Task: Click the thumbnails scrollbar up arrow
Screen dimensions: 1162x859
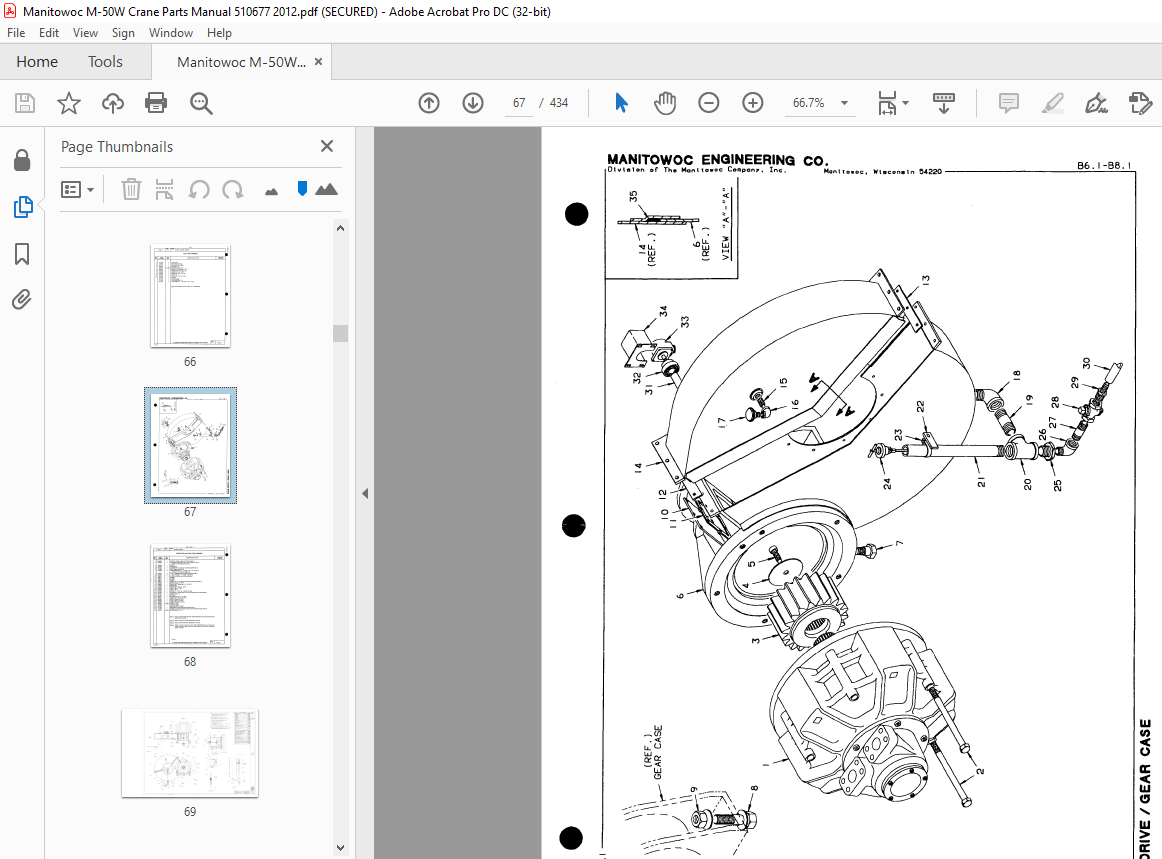Action: [340, 228]
